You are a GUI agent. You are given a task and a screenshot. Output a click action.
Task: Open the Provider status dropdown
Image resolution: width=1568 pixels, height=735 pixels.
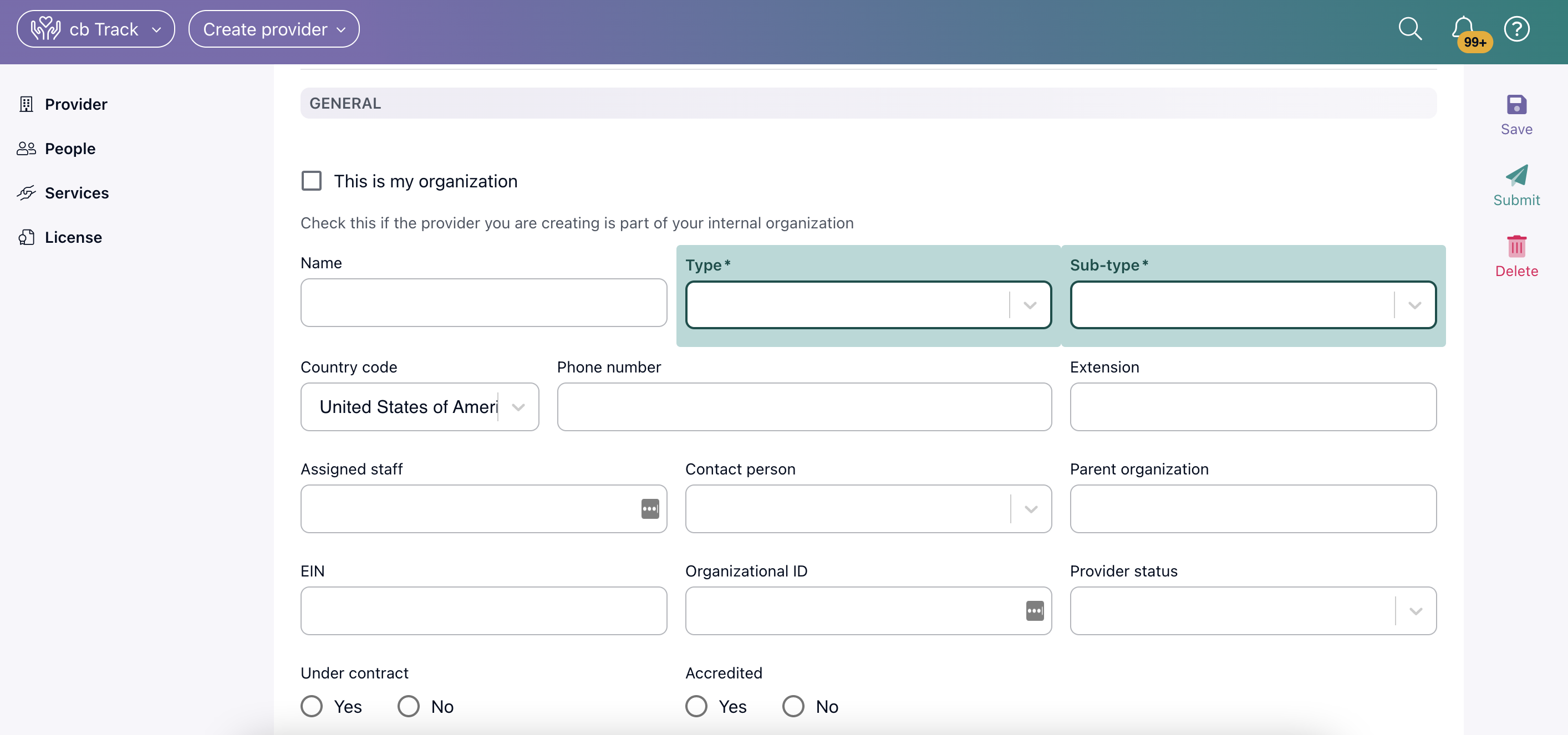[x=1253, y=611]
